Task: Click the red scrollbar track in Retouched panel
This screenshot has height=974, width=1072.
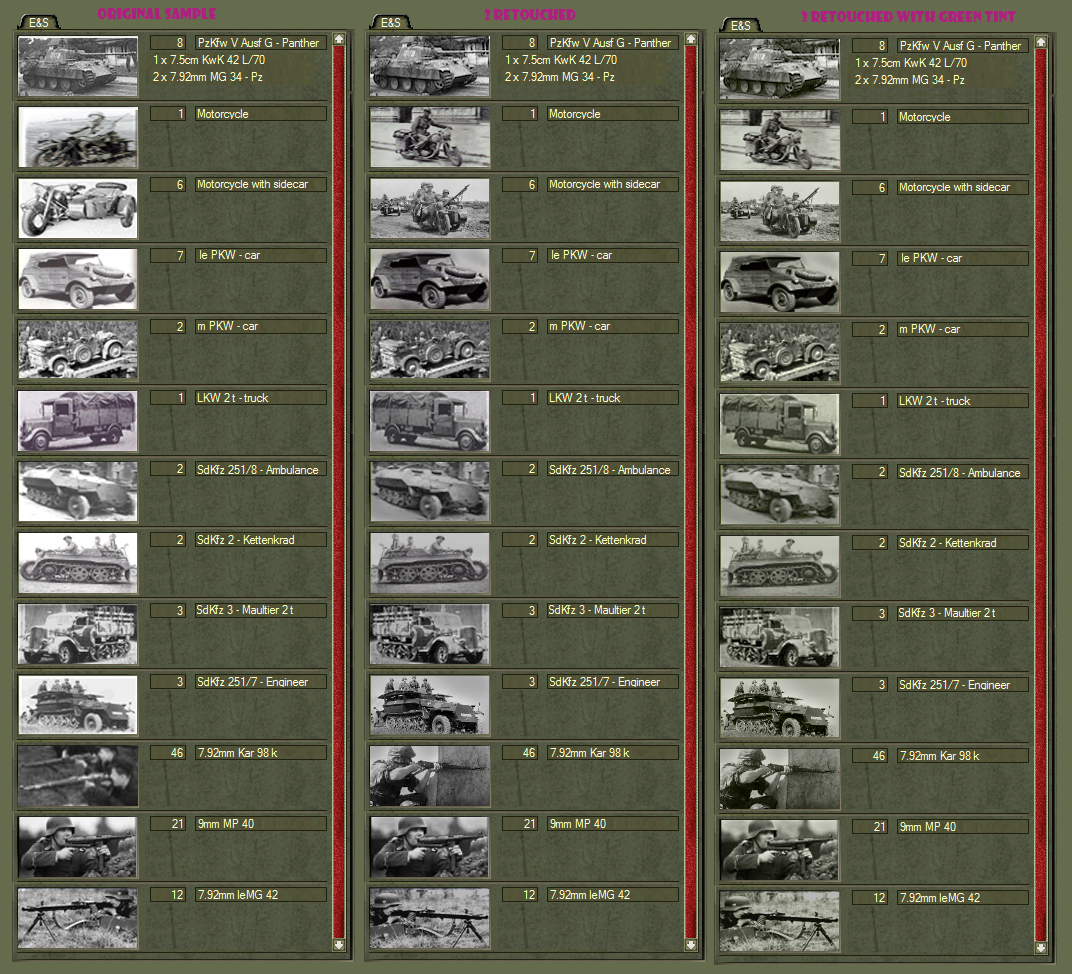Action: point(691,491)
